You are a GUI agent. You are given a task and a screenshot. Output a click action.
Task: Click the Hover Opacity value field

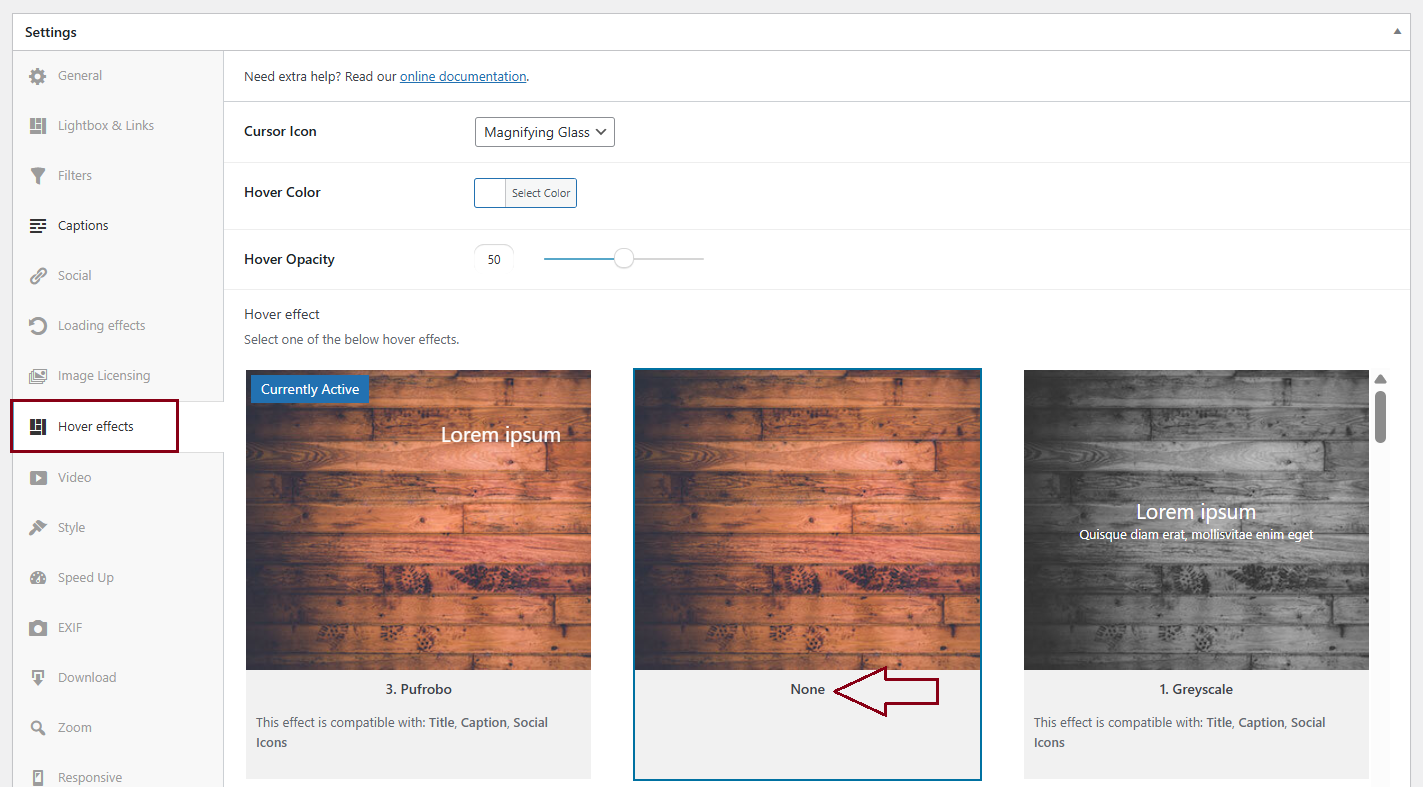click(494, 259)
